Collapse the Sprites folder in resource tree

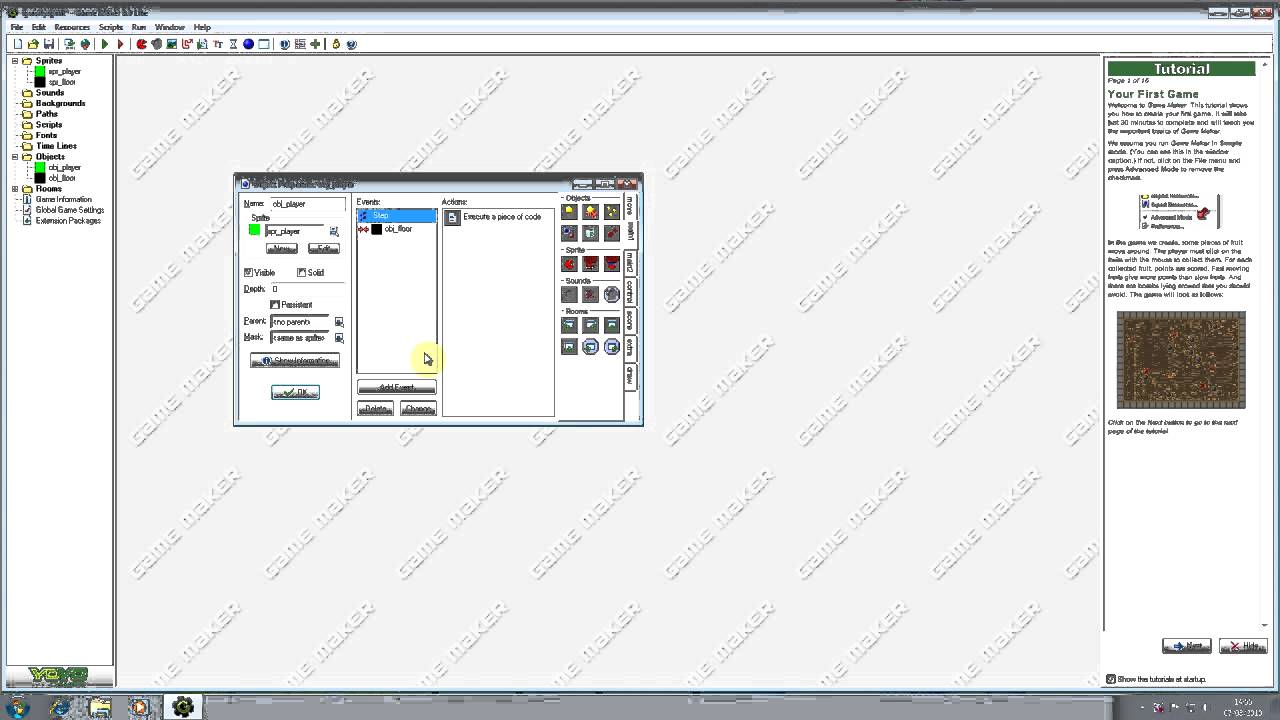pos(15,61)
